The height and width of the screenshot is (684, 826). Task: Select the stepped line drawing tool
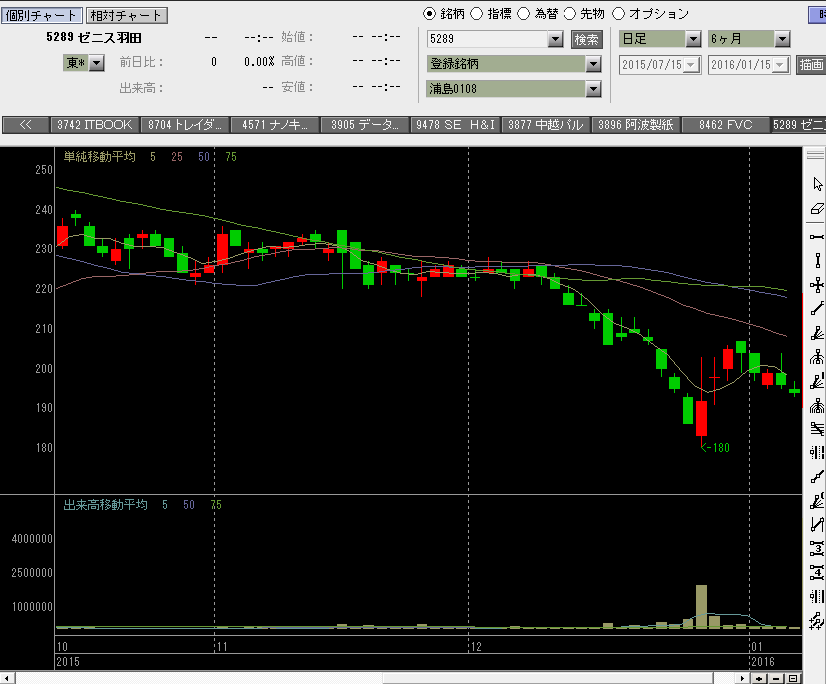point(817,477)
